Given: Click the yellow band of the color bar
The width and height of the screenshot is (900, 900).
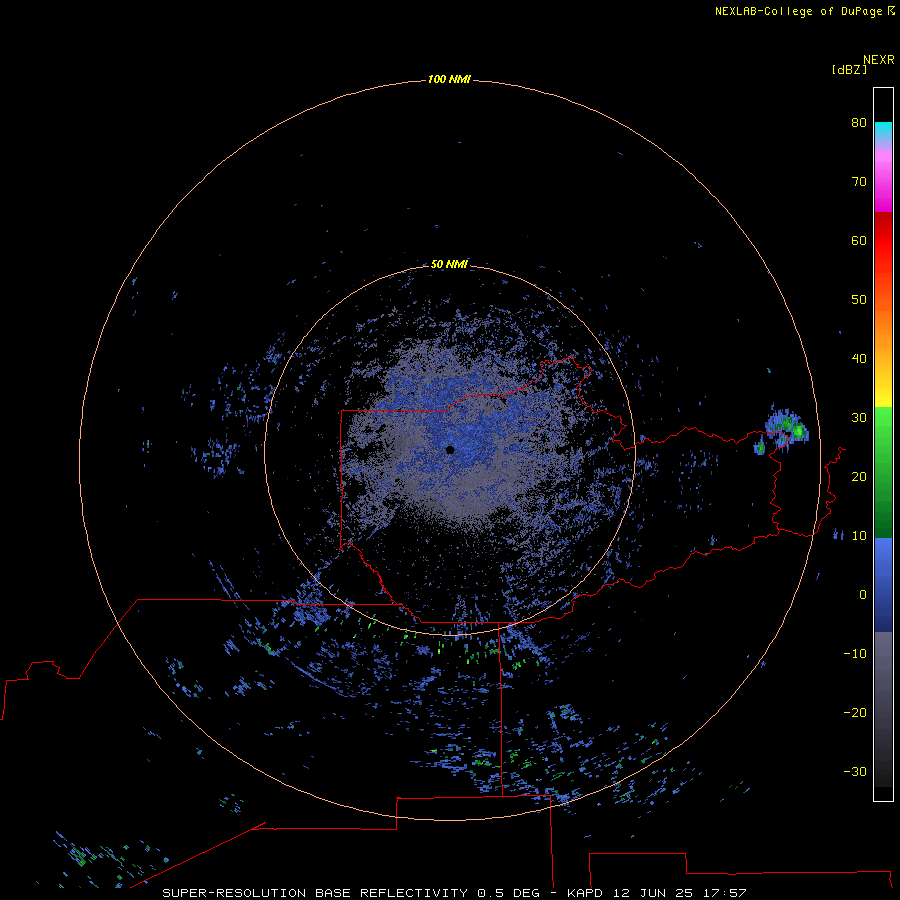Looking at the screenshot, I should click(x=883, y=396).
